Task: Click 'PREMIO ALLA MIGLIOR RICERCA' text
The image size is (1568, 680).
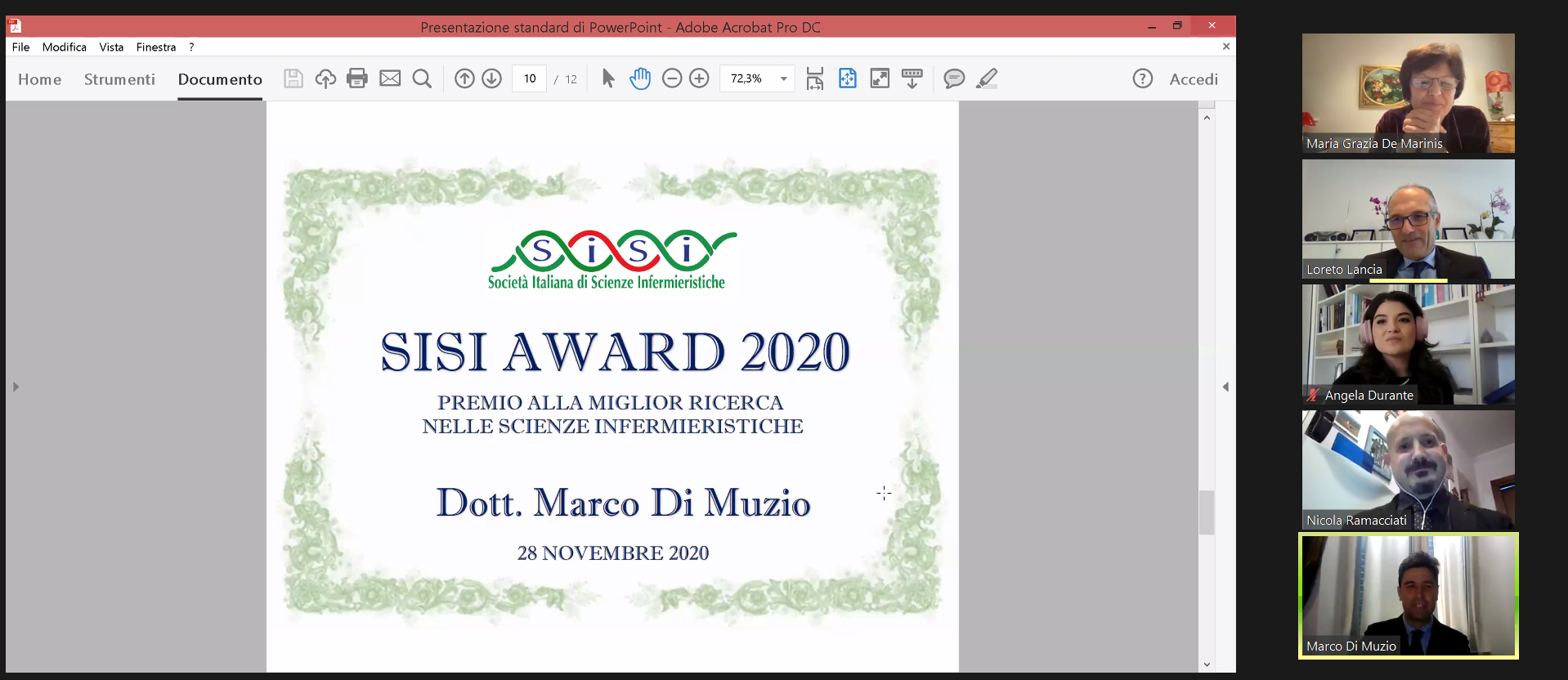Action: click(x=610, y=403)
